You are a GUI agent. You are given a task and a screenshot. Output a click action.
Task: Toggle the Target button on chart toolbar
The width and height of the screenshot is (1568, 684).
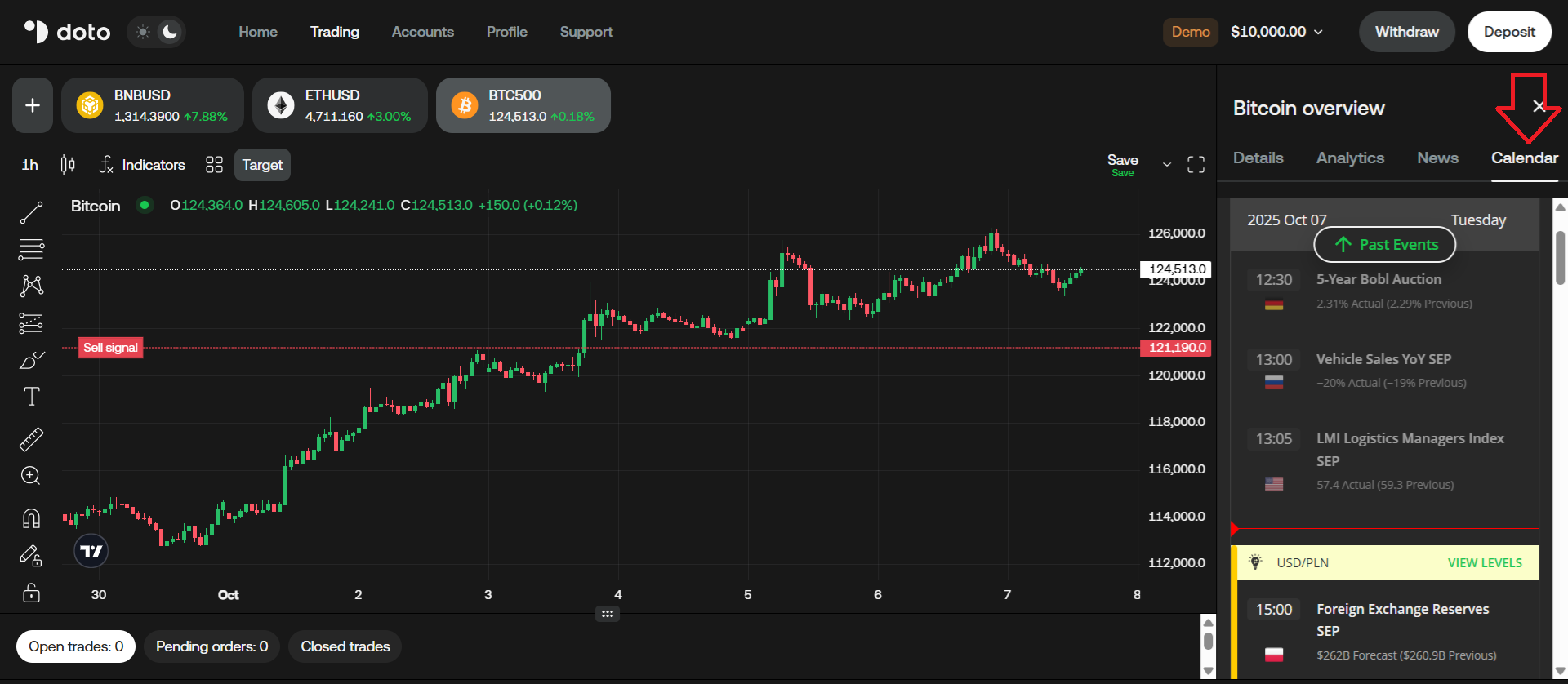click(x=262, y=165)
